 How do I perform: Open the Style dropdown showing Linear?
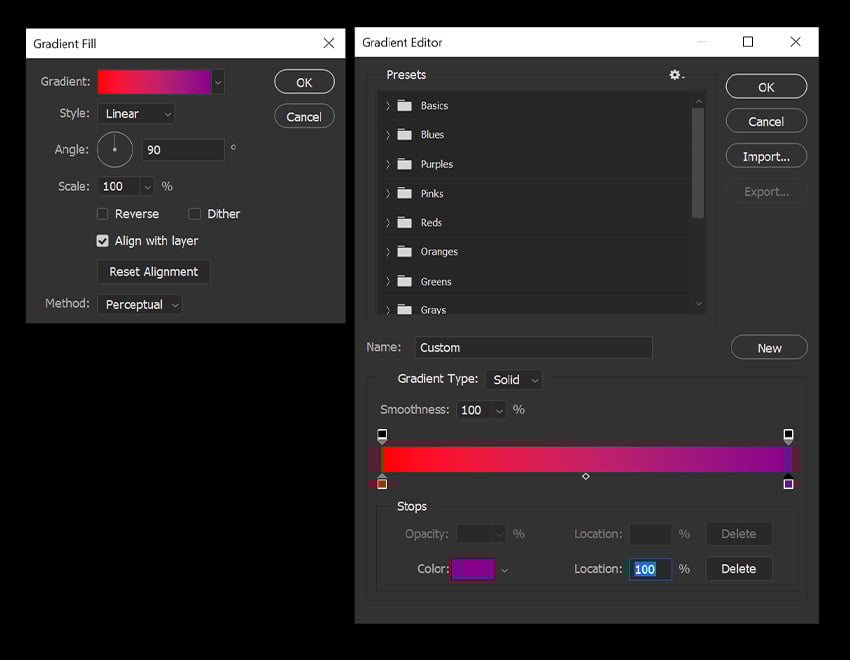(x=135, y=113)
